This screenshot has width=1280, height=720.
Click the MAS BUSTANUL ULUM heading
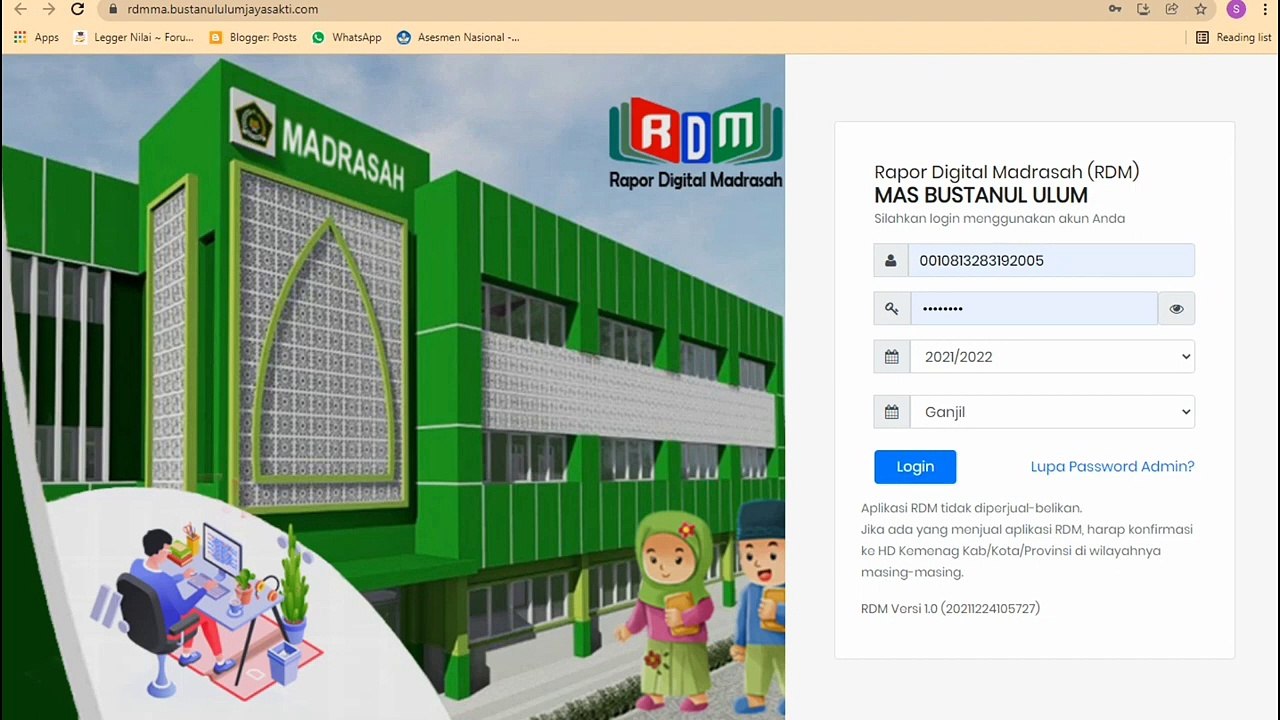click(x=981, y=195)
